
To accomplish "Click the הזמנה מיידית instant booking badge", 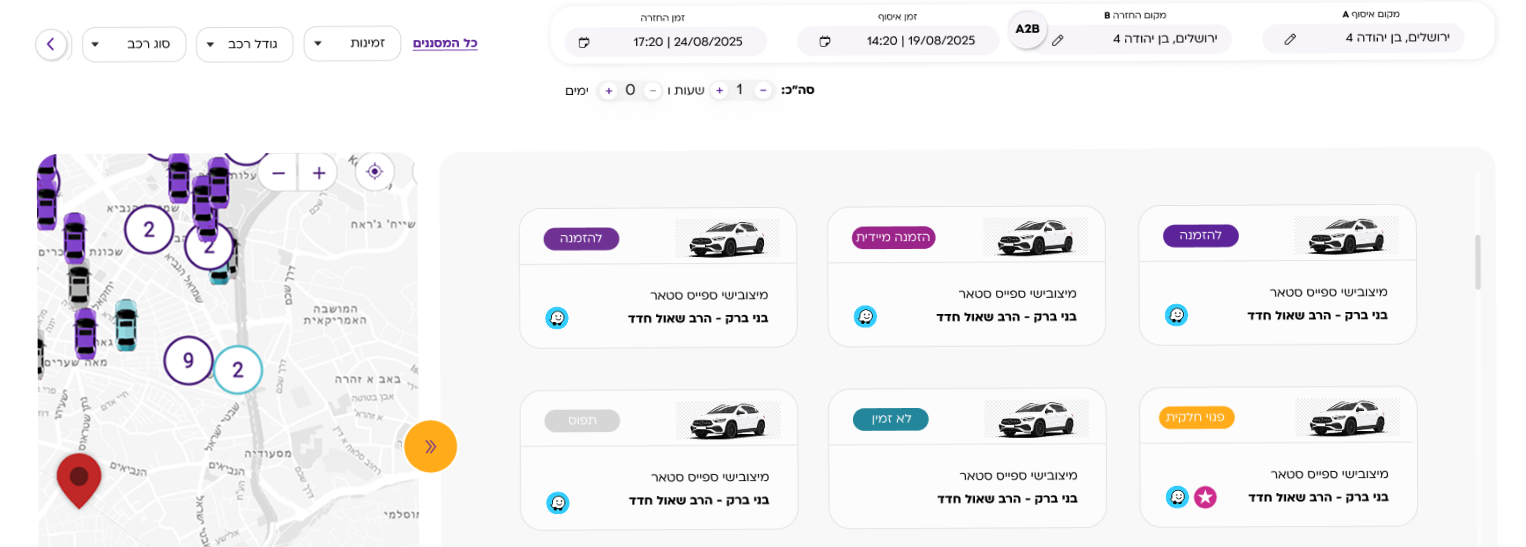I will point(893,237).
